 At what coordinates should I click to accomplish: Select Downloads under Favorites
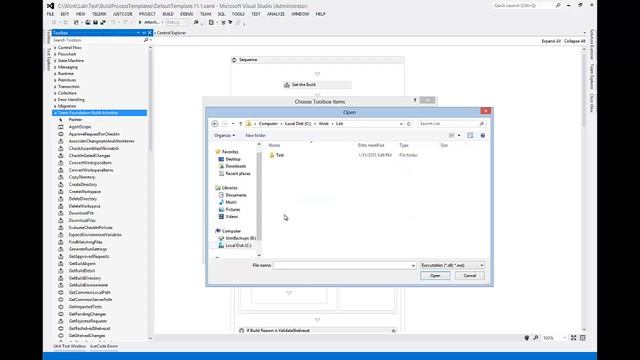click(x=232, y=167)
